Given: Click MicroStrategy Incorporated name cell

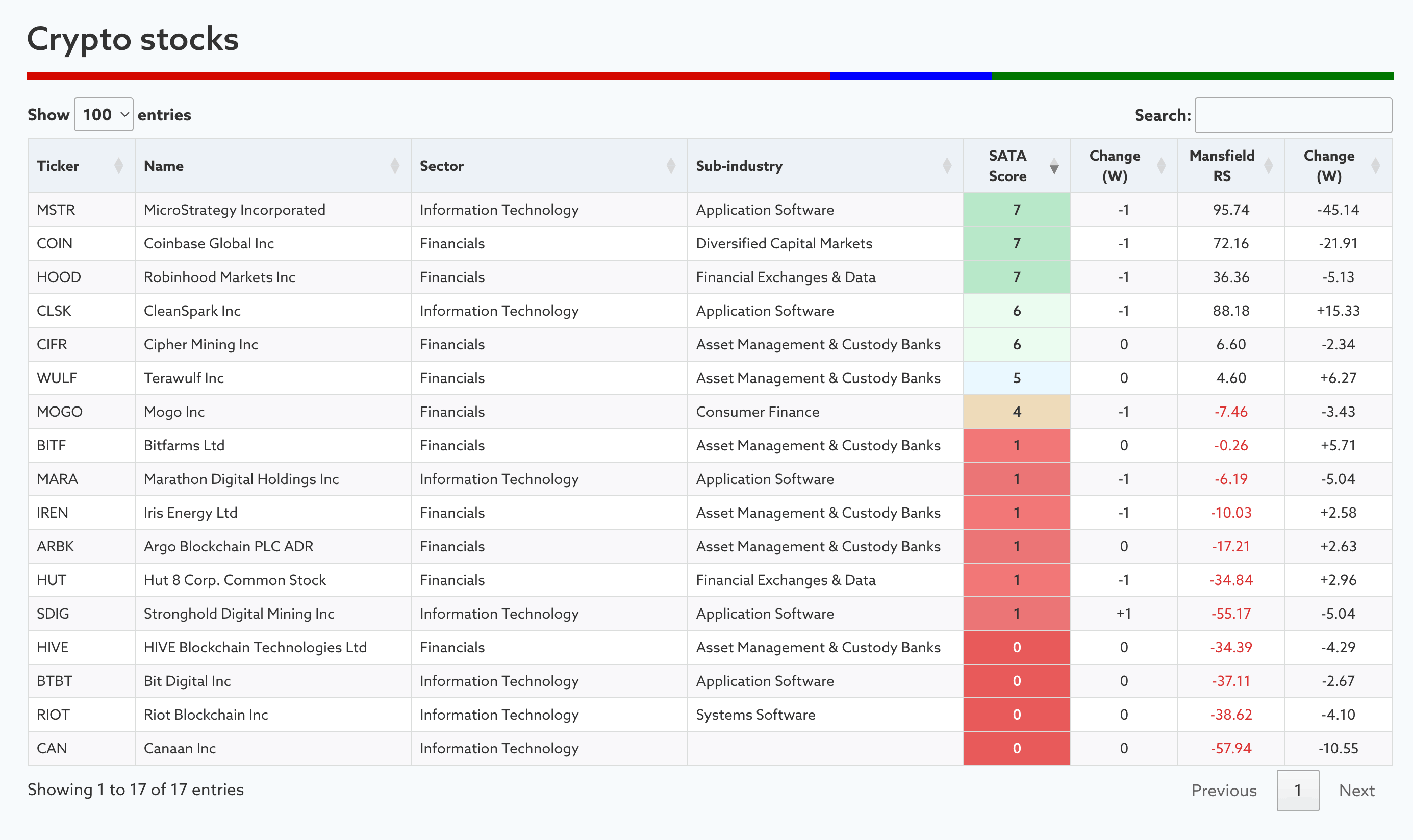Looking at the screenshot, I should 273,210.
